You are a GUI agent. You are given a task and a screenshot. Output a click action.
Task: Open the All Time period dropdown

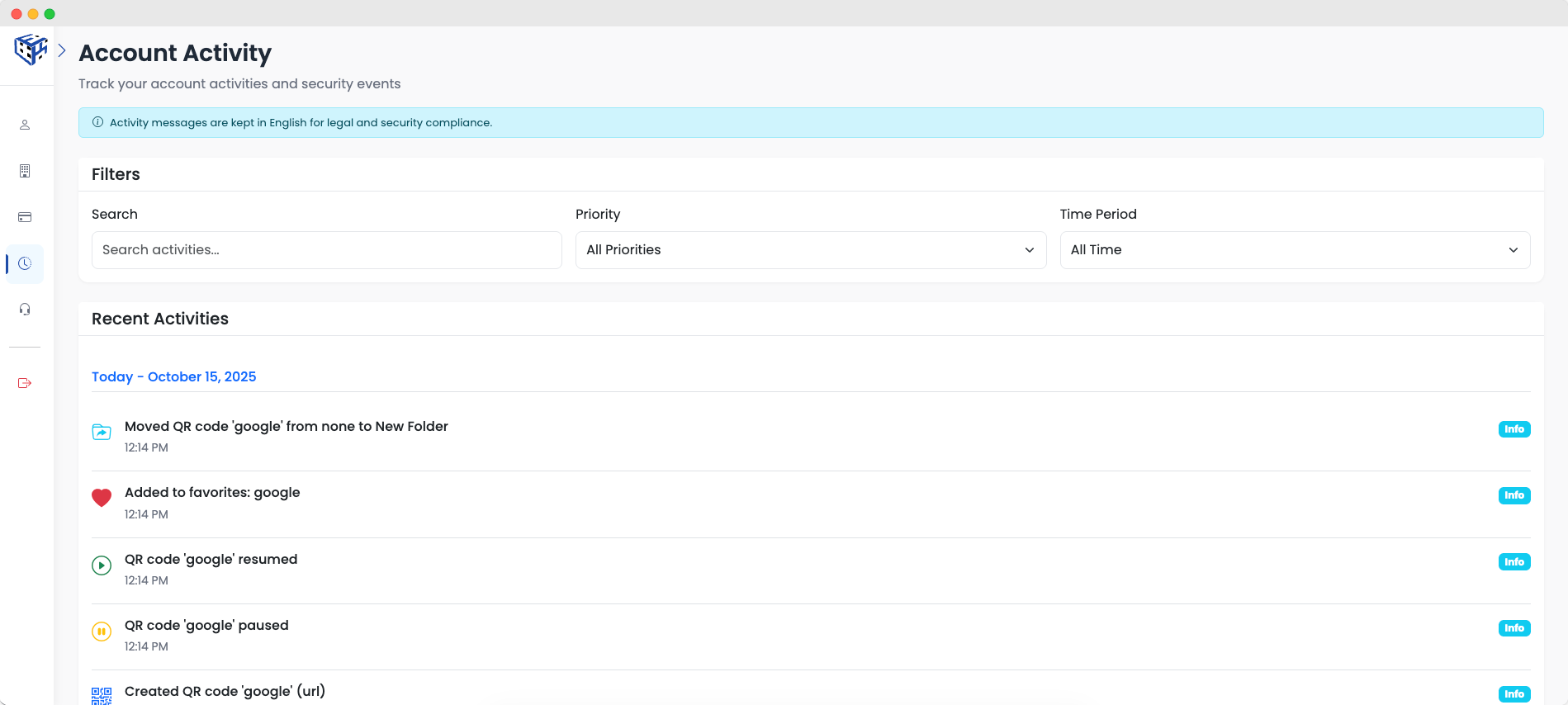tap(1294, 250)
